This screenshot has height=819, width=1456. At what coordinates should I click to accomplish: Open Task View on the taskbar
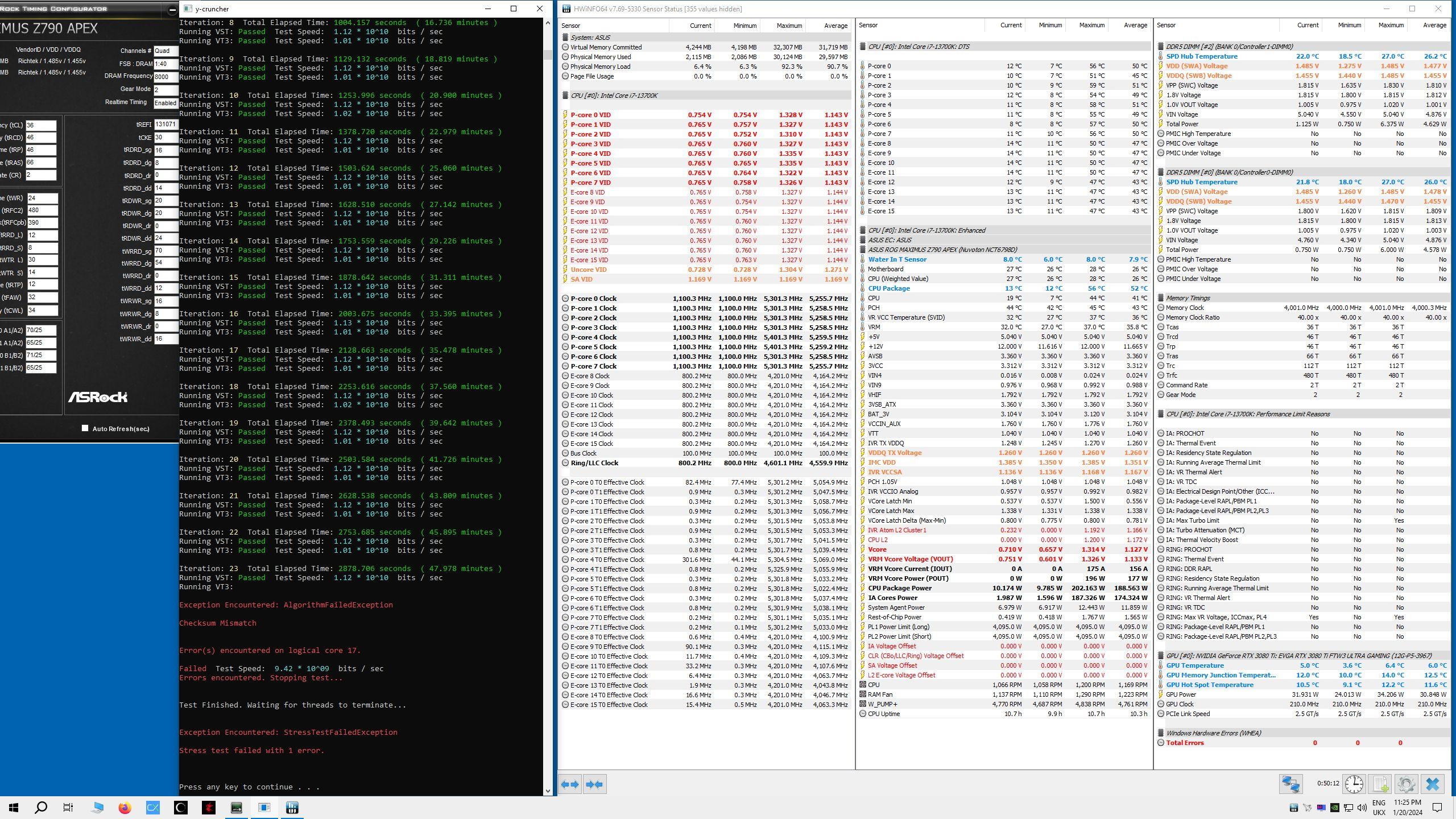tap(68, 808)
